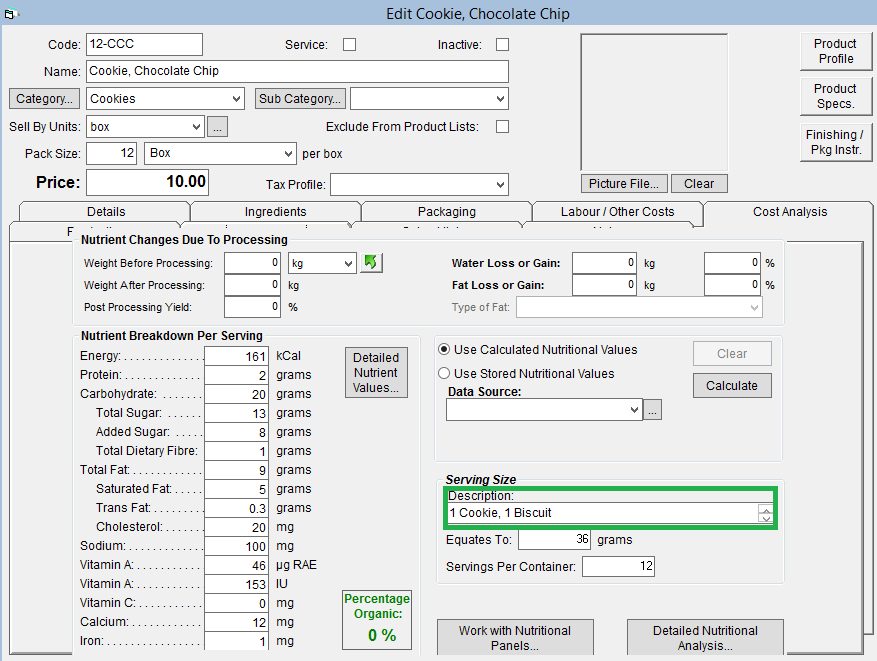Open Work with Nutritional Panels... button

515,638
